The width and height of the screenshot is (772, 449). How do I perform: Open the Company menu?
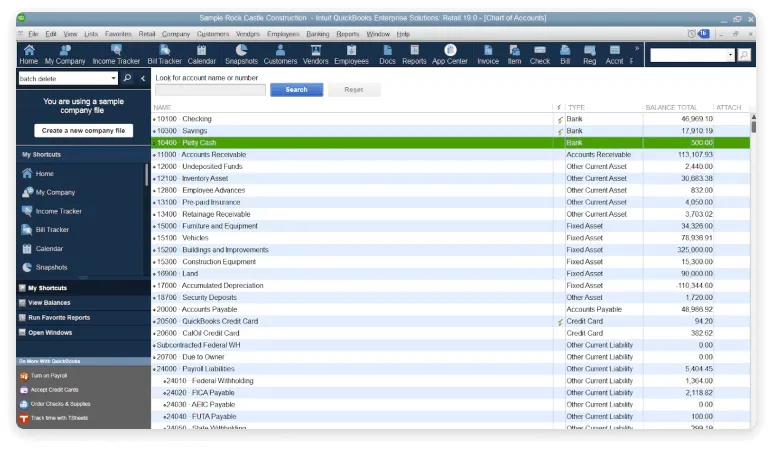(176, 34)
